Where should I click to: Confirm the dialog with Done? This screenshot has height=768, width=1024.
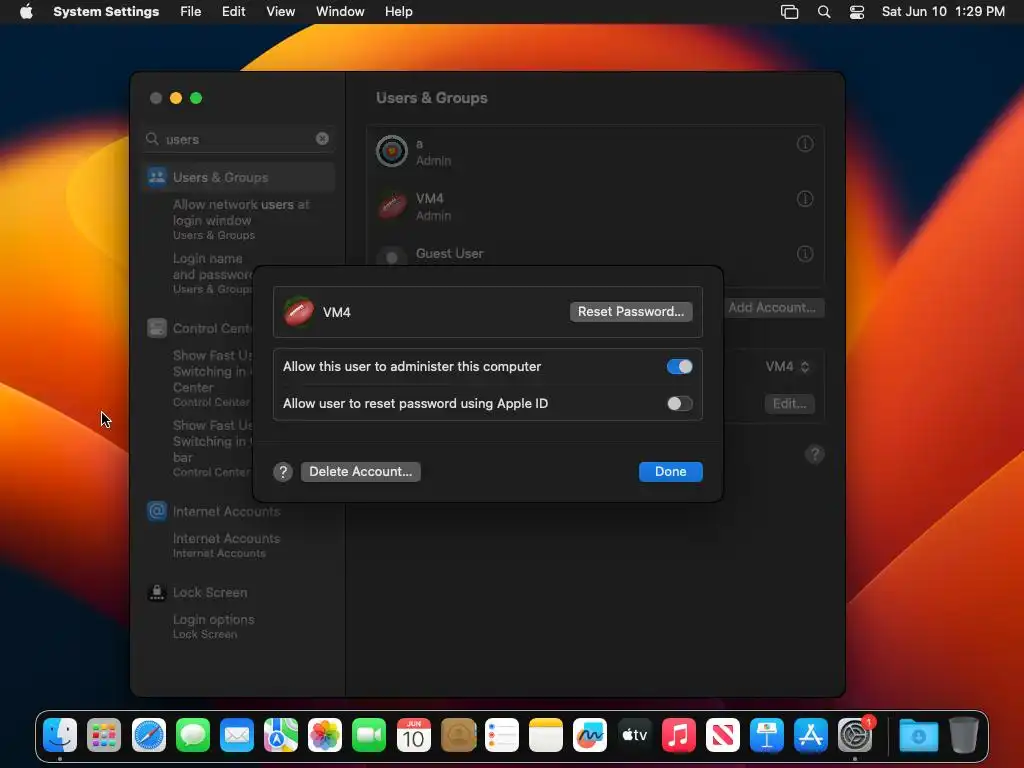[670, 472]
